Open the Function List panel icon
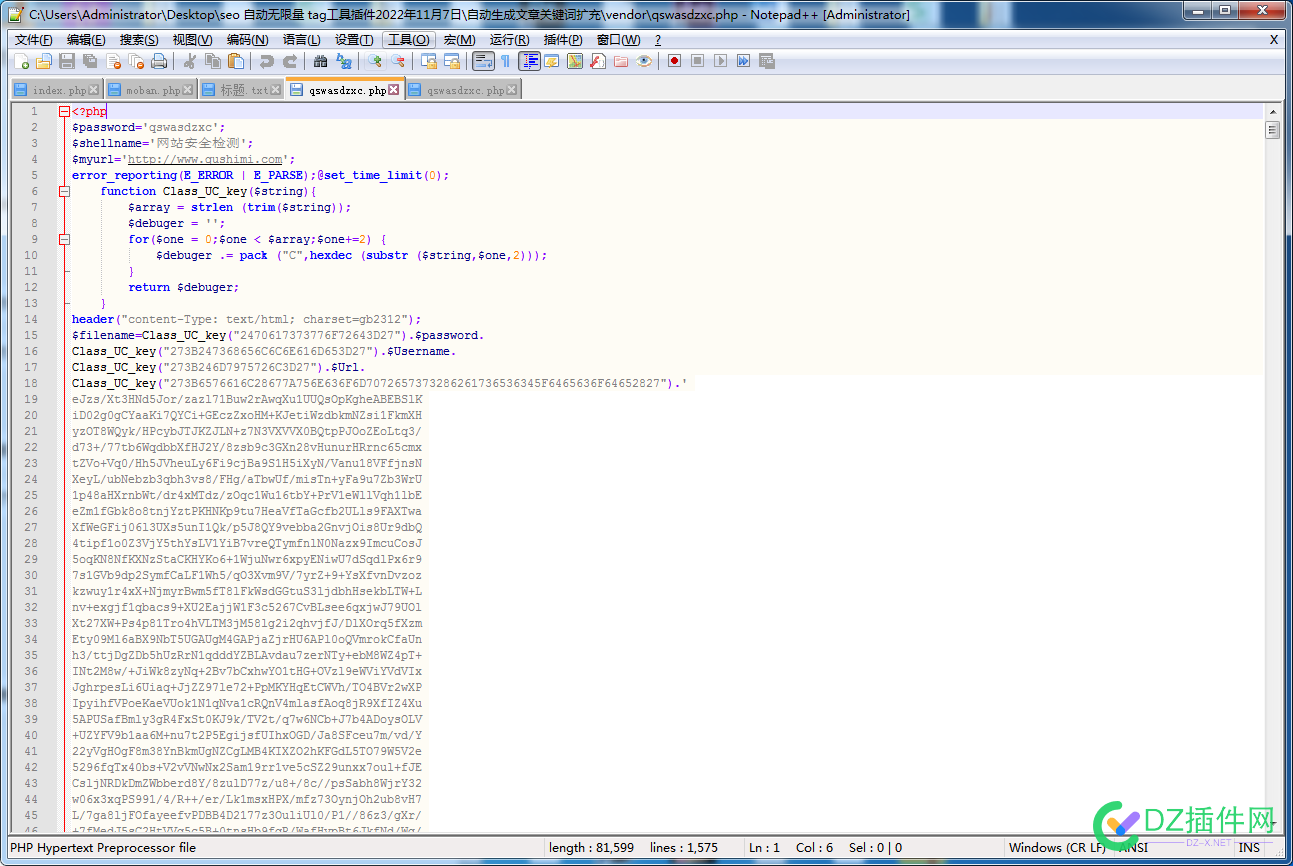The height and width of the screenshot is (866, 1293). [x=598, y=61]
